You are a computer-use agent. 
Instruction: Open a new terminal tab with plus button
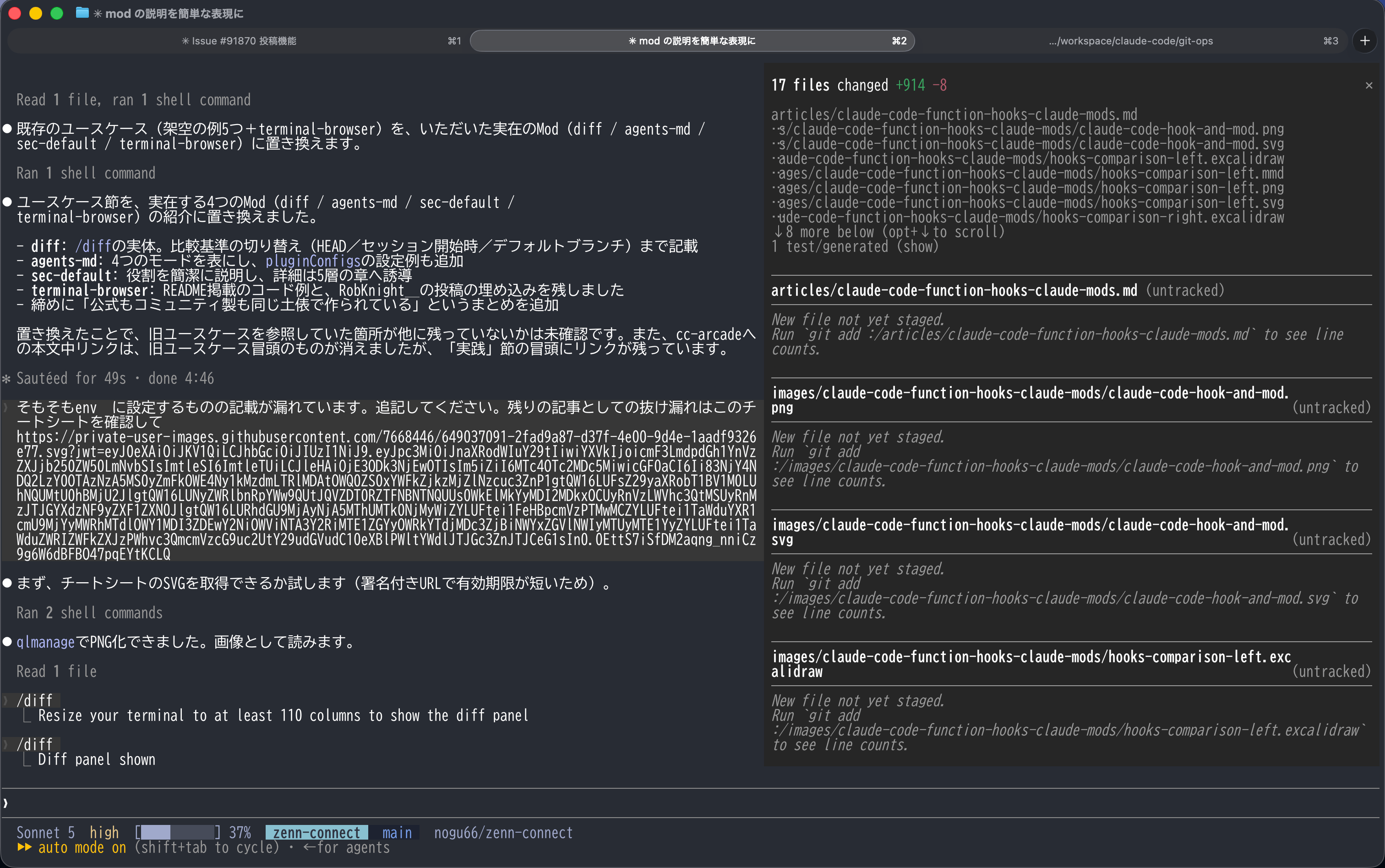click(x=1365, y=41)
